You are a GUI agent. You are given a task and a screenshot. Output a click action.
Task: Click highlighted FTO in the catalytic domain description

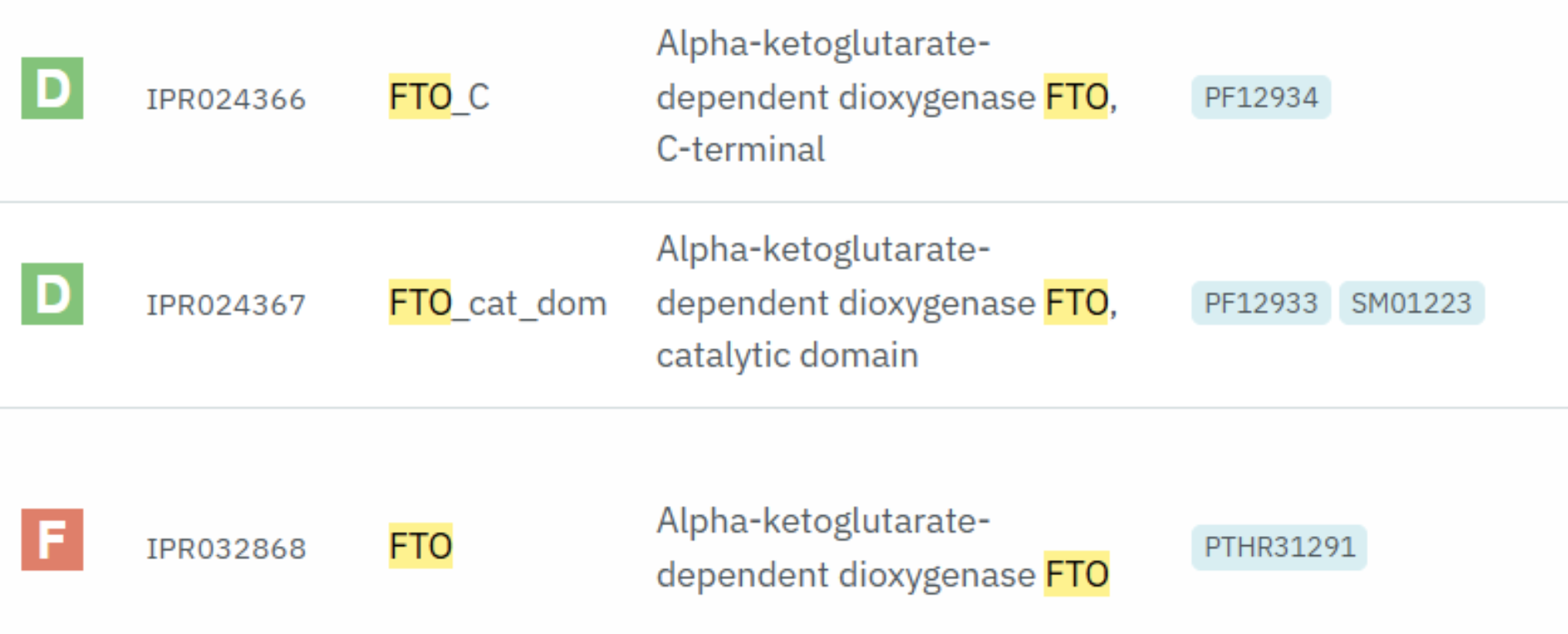[1076, 303]
